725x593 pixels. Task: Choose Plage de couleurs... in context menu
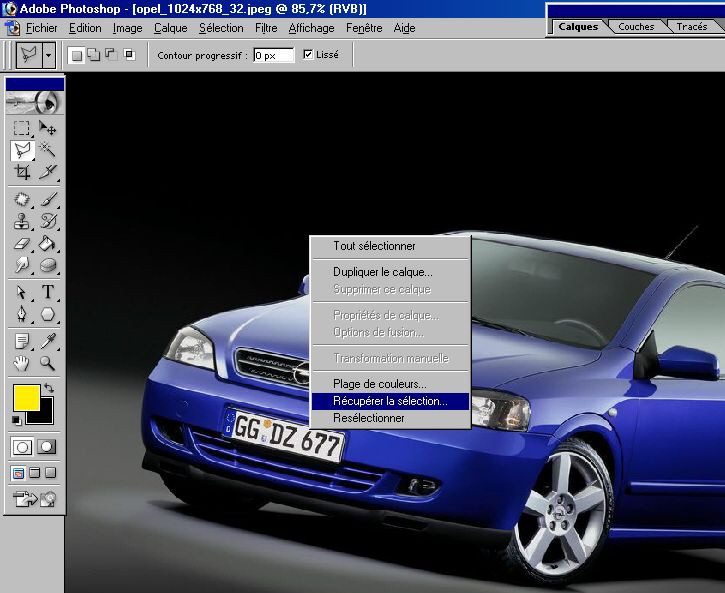click(x=391, y=384)
